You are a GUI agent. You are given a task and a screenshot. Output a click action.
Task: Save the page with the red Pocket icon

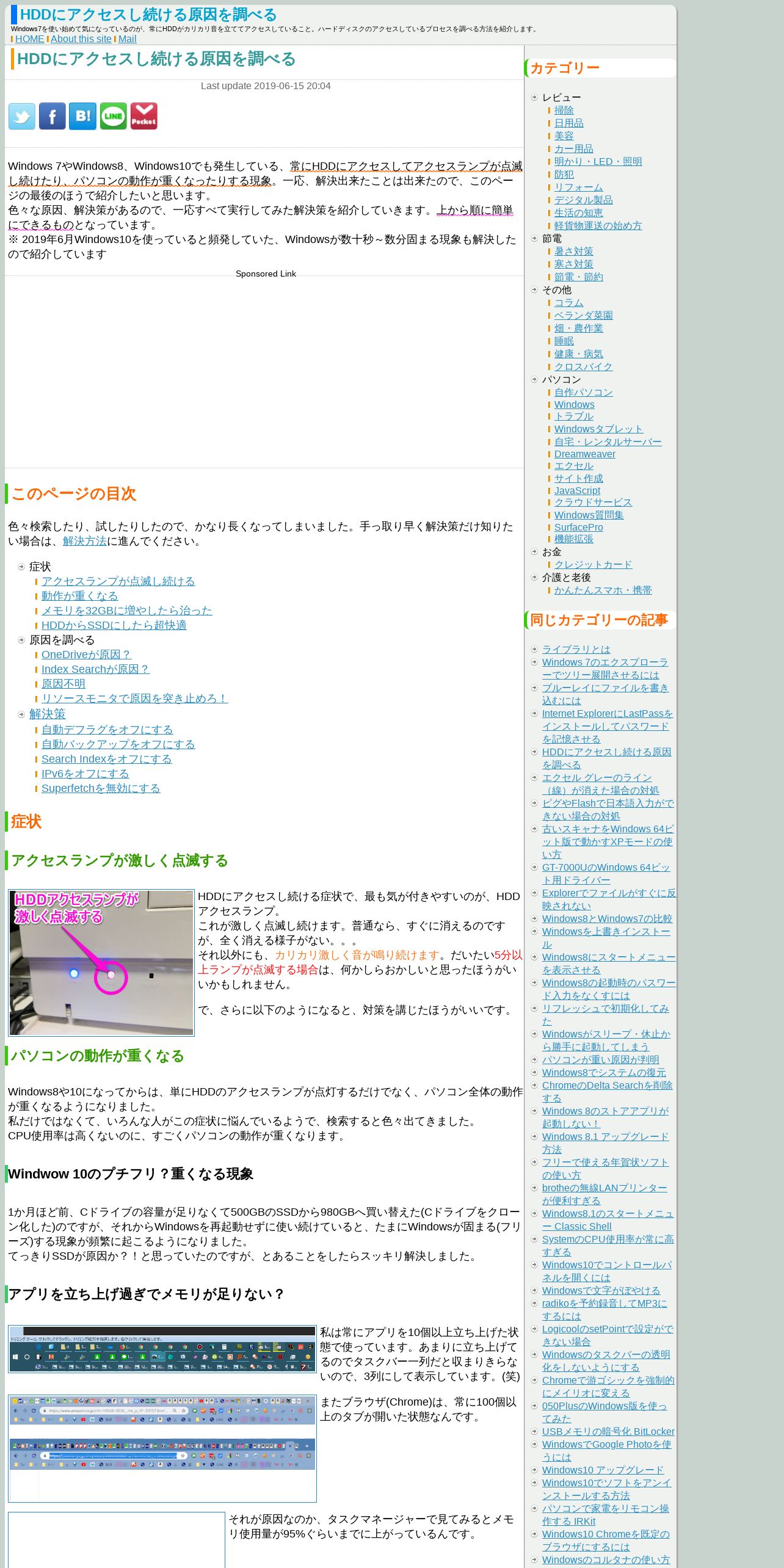point(144,116)
